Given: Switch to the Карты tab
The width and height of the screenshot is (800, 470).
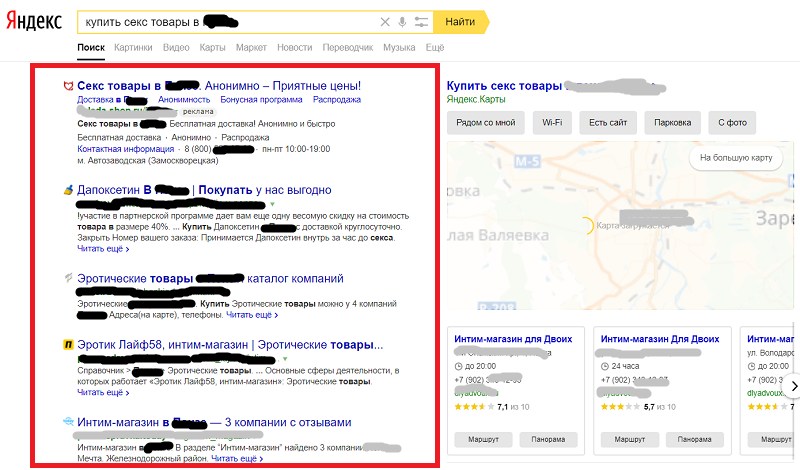Looking at the screenshot, I should (x=212, y=47).
